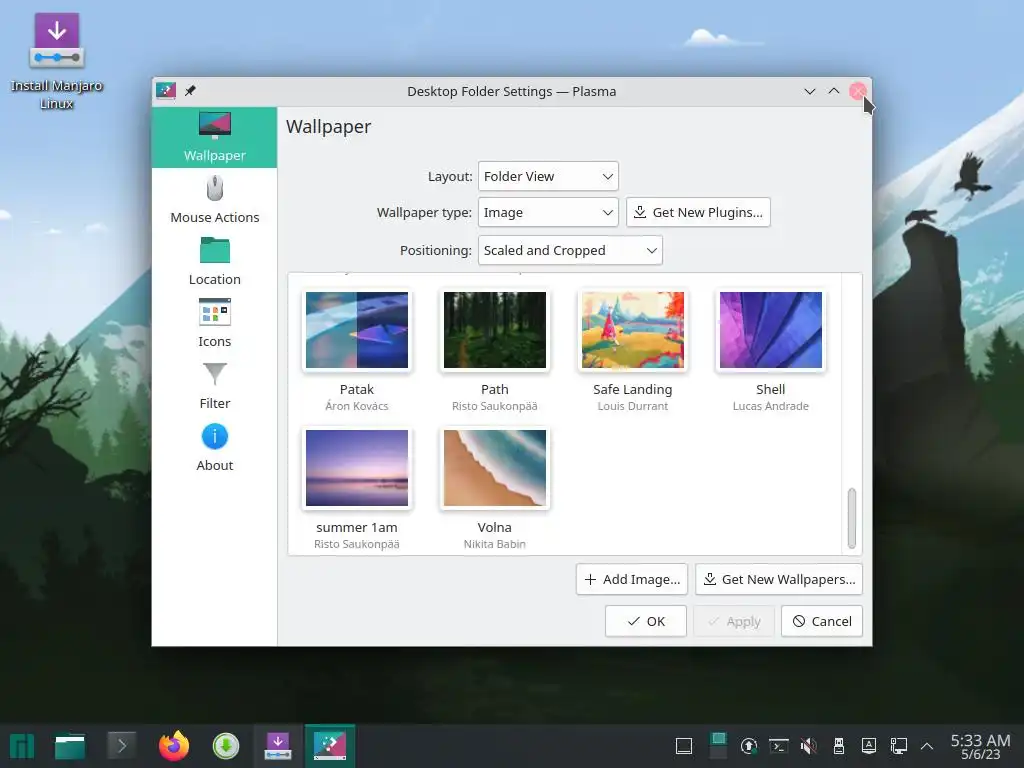Expand the Positioning dropdown
This screenshot has width=1024, height=768.
pos(570,250)
